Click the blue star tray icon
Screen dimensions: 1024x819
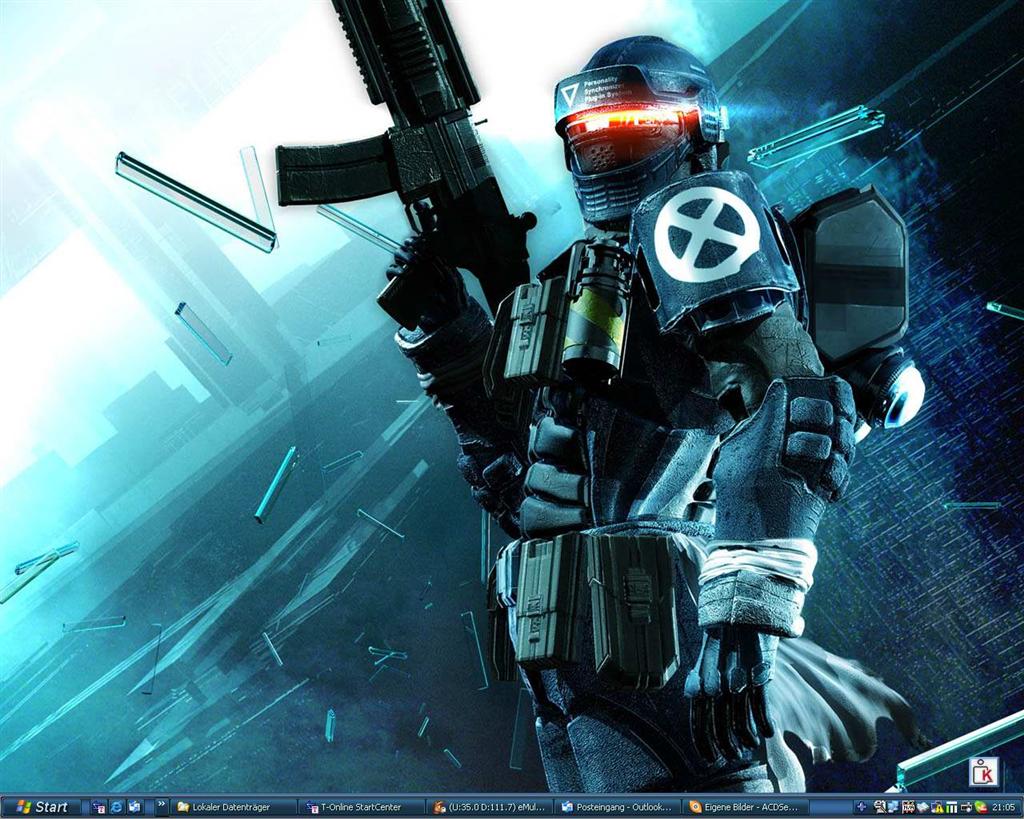point(861,807)
